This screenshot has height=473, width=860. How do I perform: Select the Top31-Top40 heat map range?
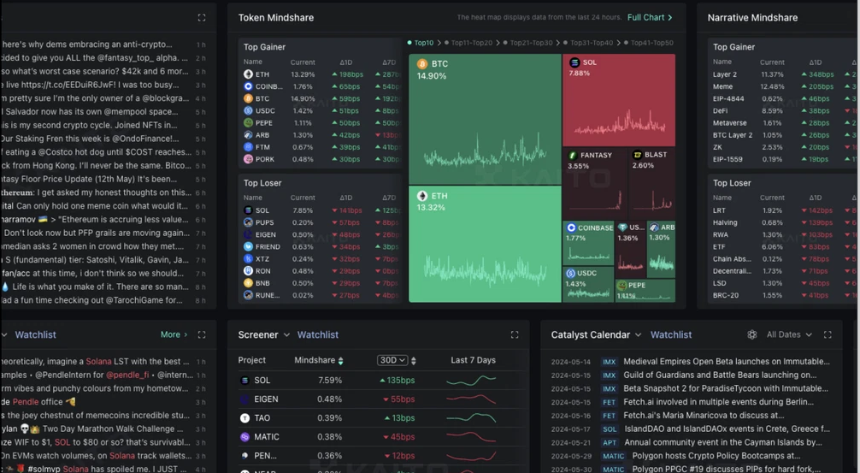(x=588, y=43)
